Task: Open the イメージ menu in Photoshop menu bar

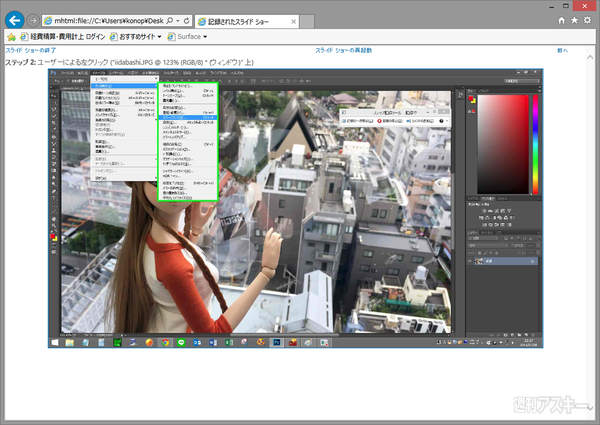Action: click(101, 74)
